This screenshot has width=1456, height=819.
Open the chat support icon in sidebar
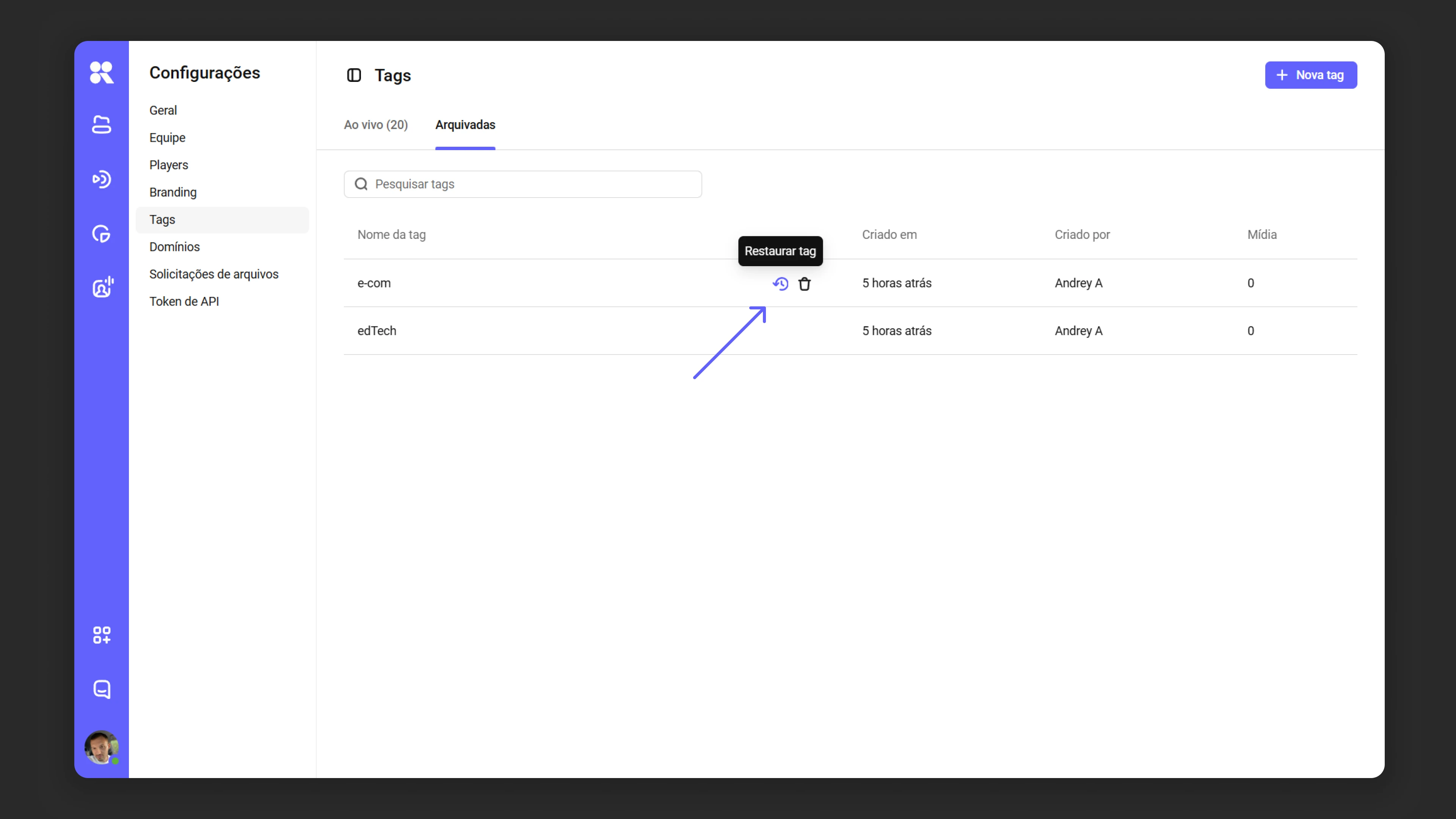[102, 689]
